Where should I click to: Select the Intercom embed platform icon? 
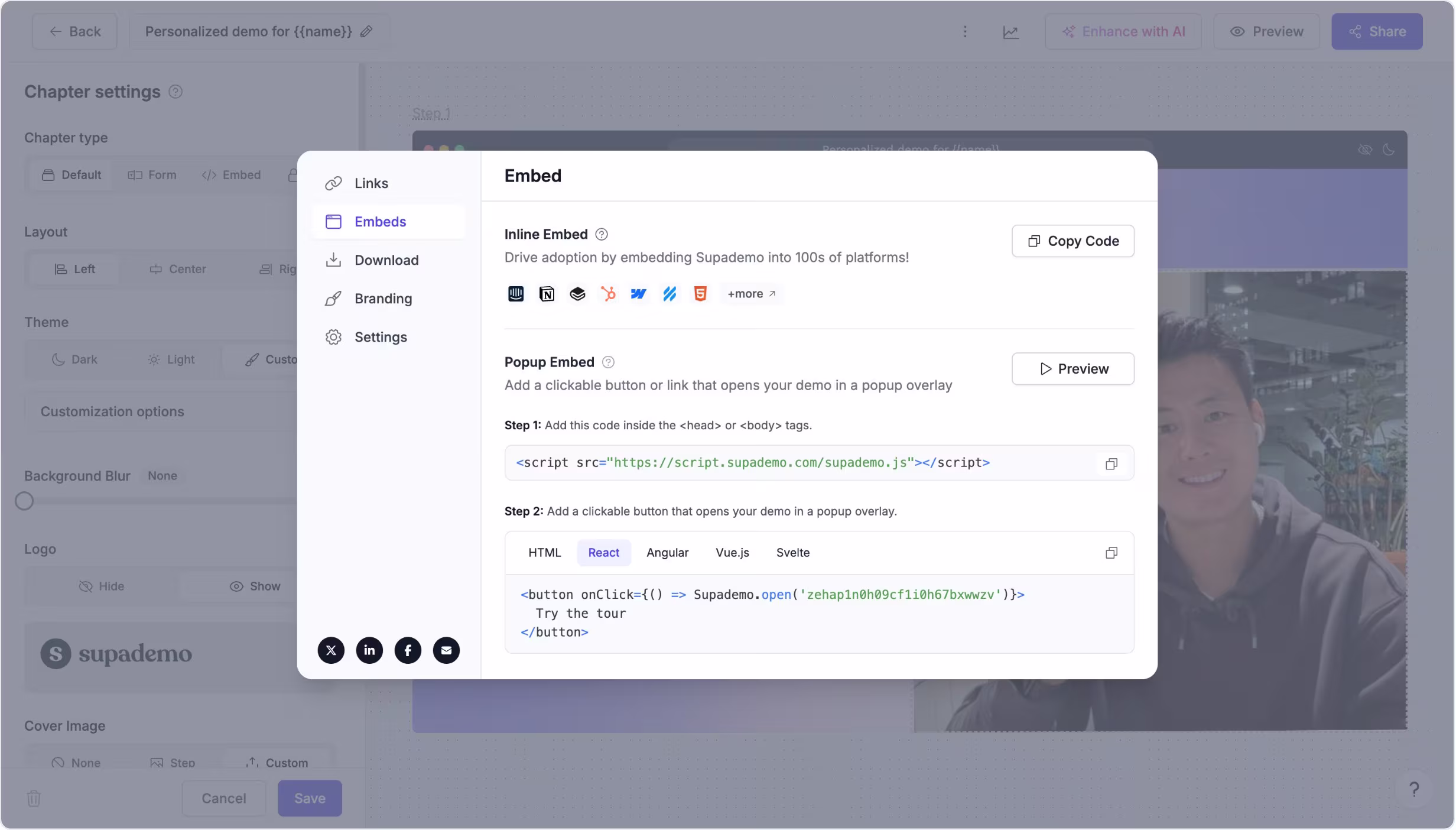[516, 293]
